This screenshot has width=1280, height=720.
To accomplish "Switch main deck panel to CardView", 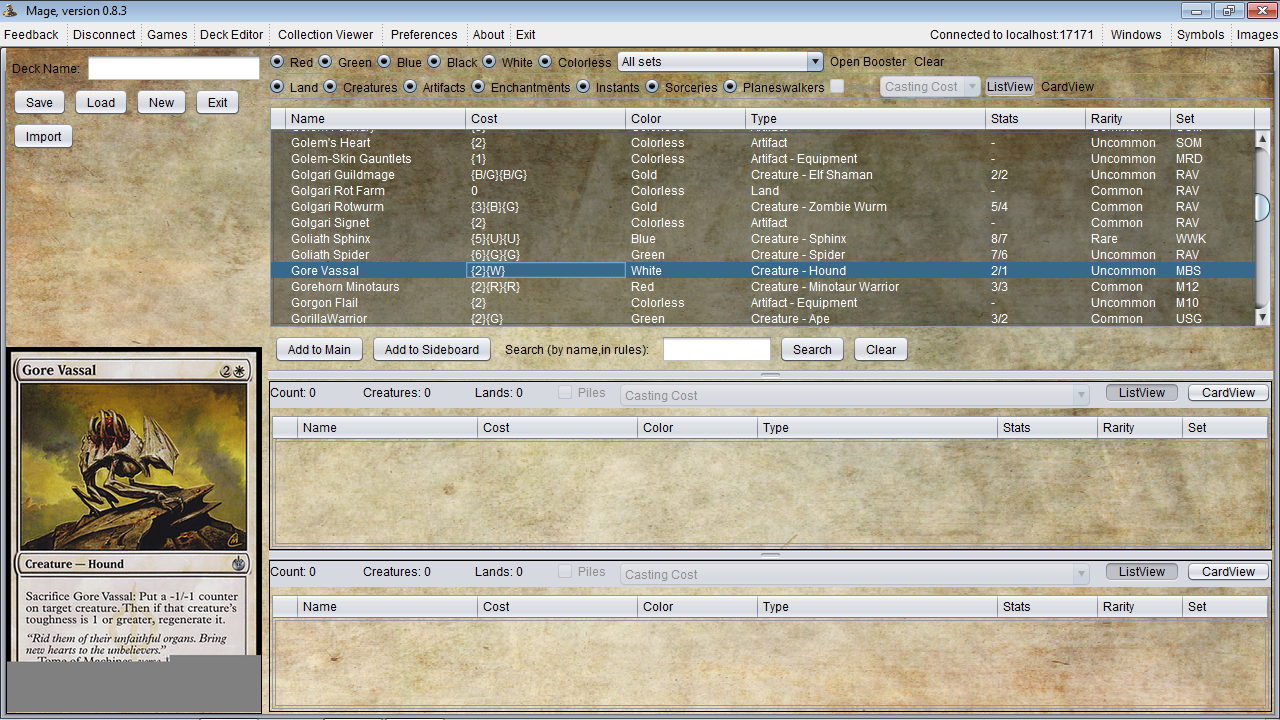I will pyautogui.click(x=1228, y=393).
